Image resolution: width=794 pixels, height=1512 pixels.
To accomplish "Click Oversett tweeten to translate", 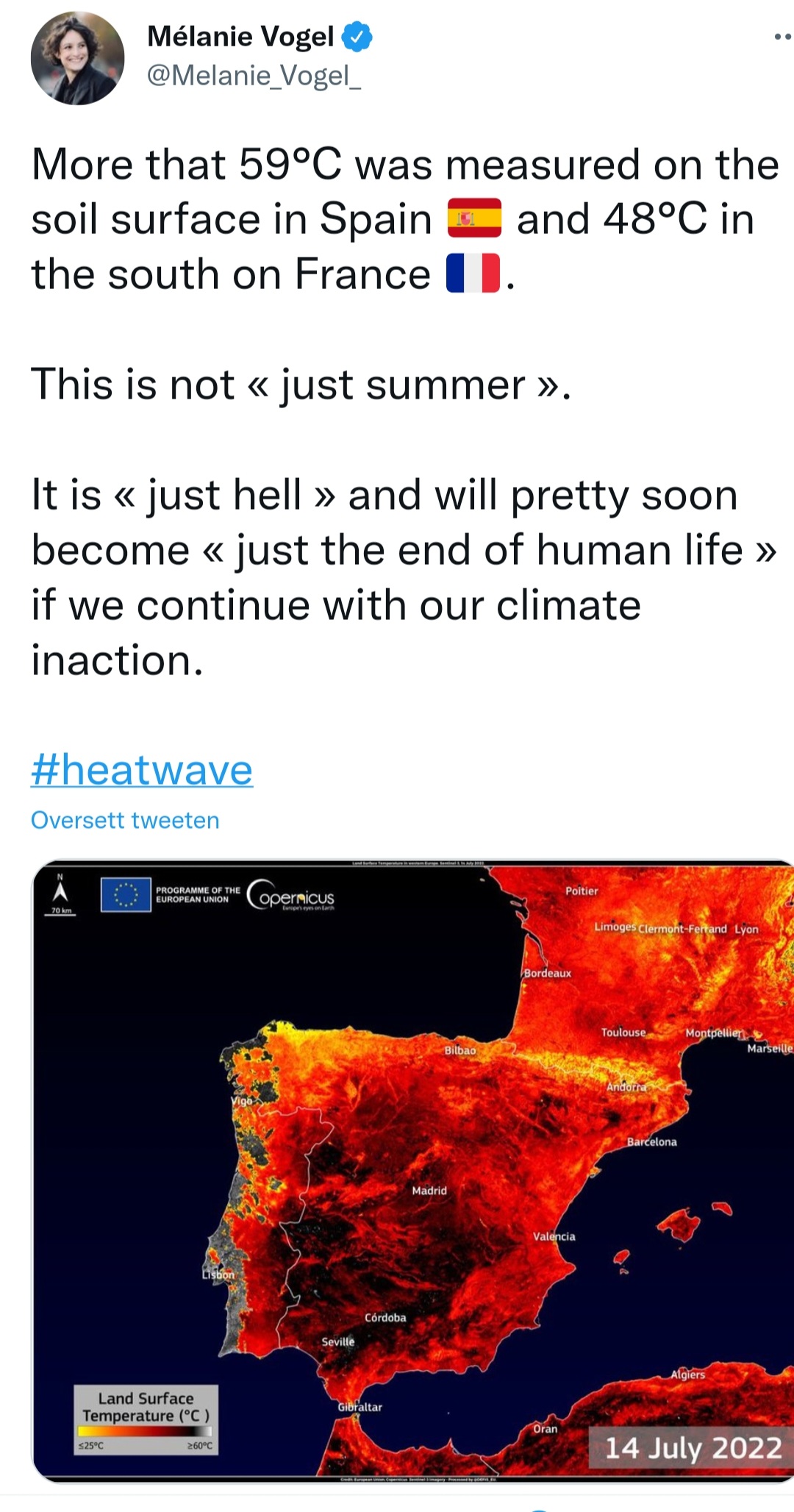I will (x=125, y=820).
